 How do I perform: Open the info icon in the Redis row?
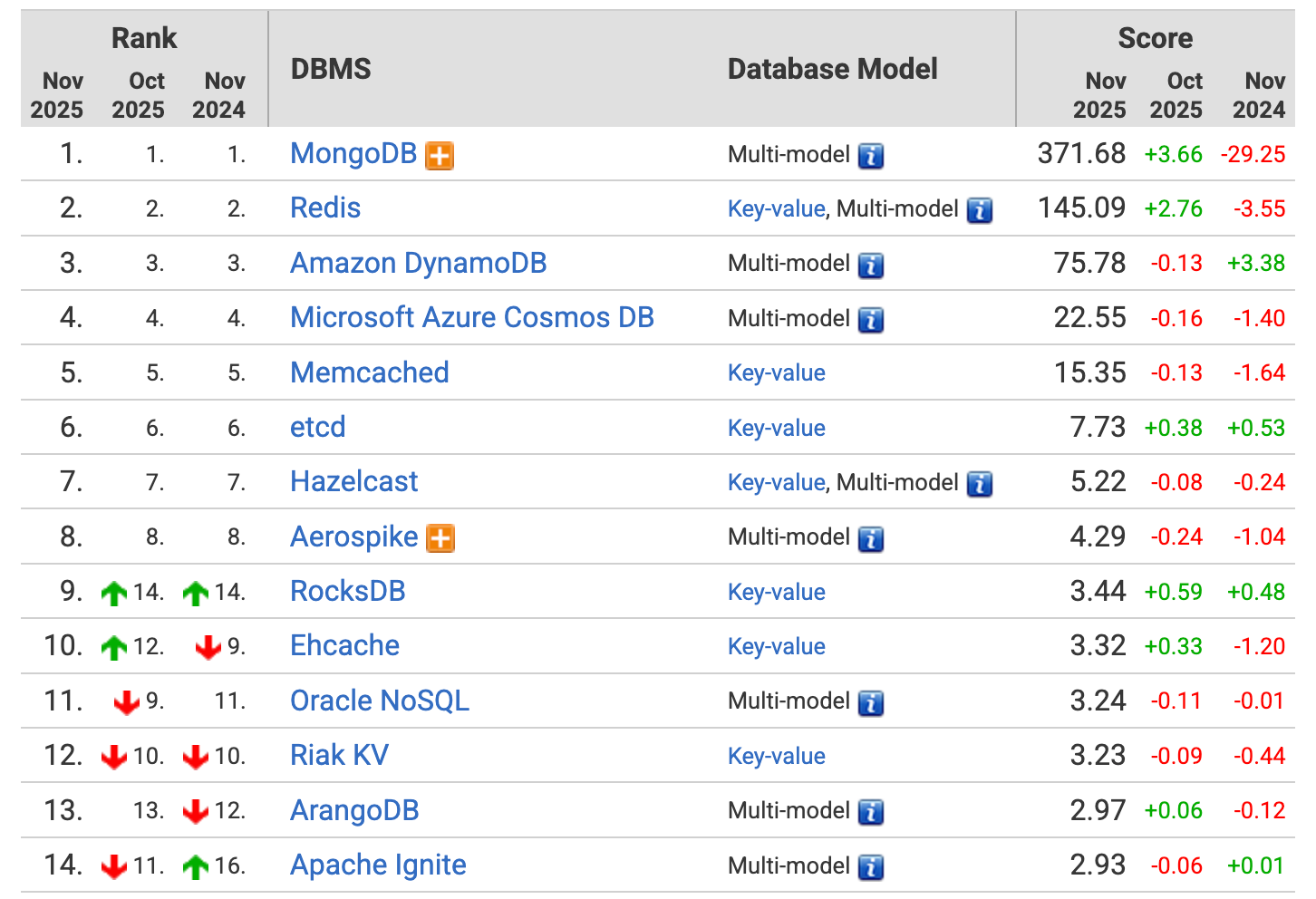tap(980, 210)
